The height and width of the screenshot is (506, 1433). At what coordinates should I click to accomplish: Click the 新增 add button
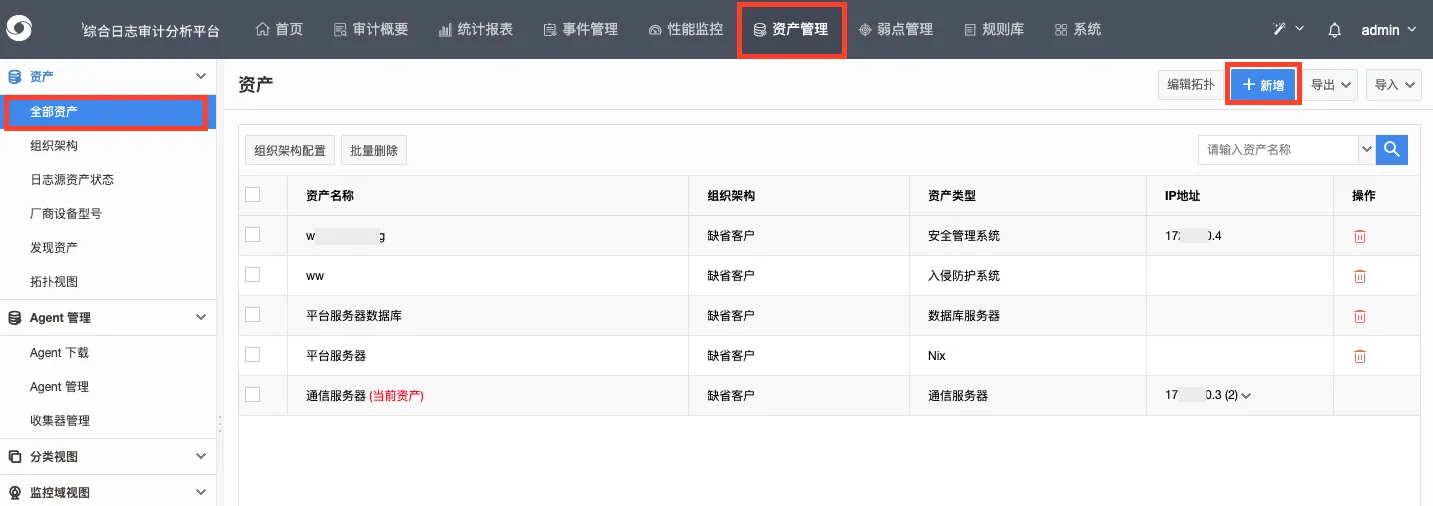1263,85
